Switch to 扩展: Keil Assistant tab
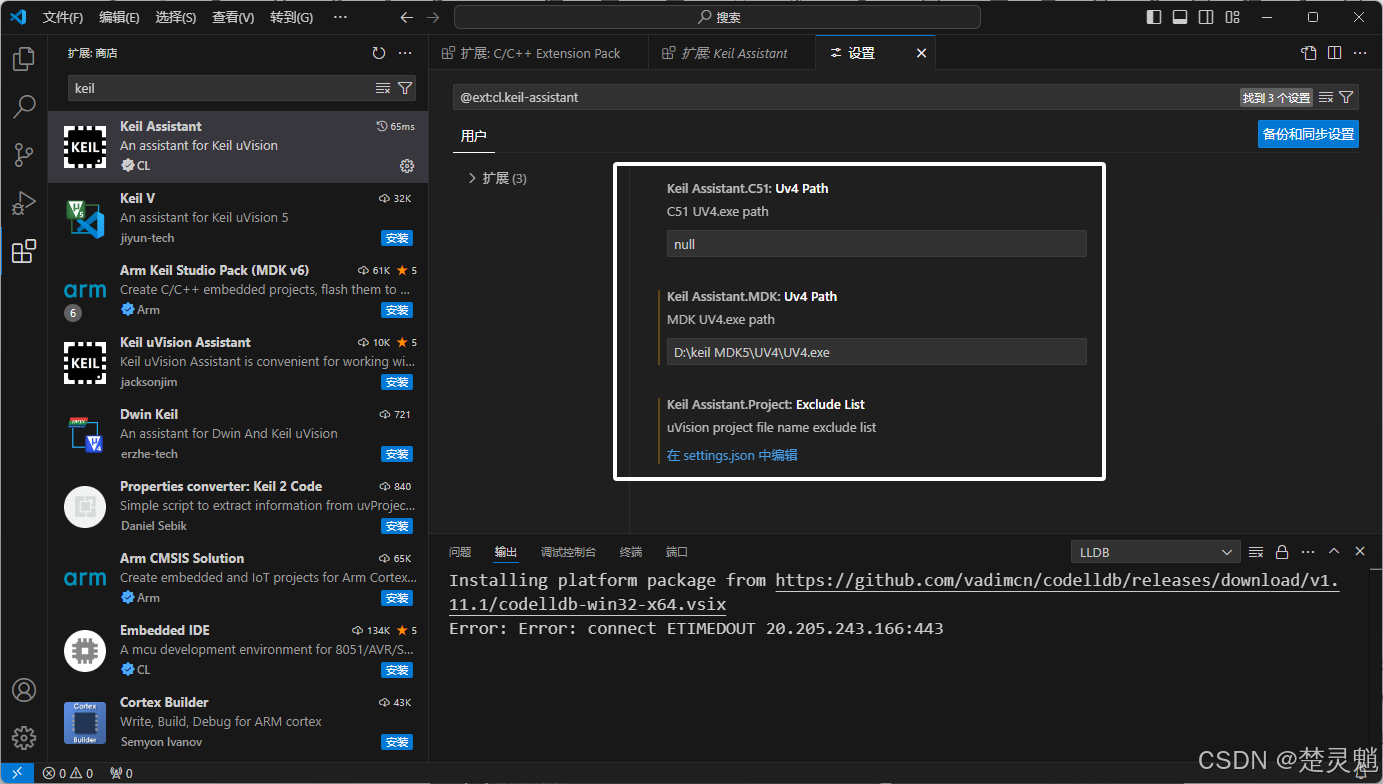 click(x=732, y=53)
